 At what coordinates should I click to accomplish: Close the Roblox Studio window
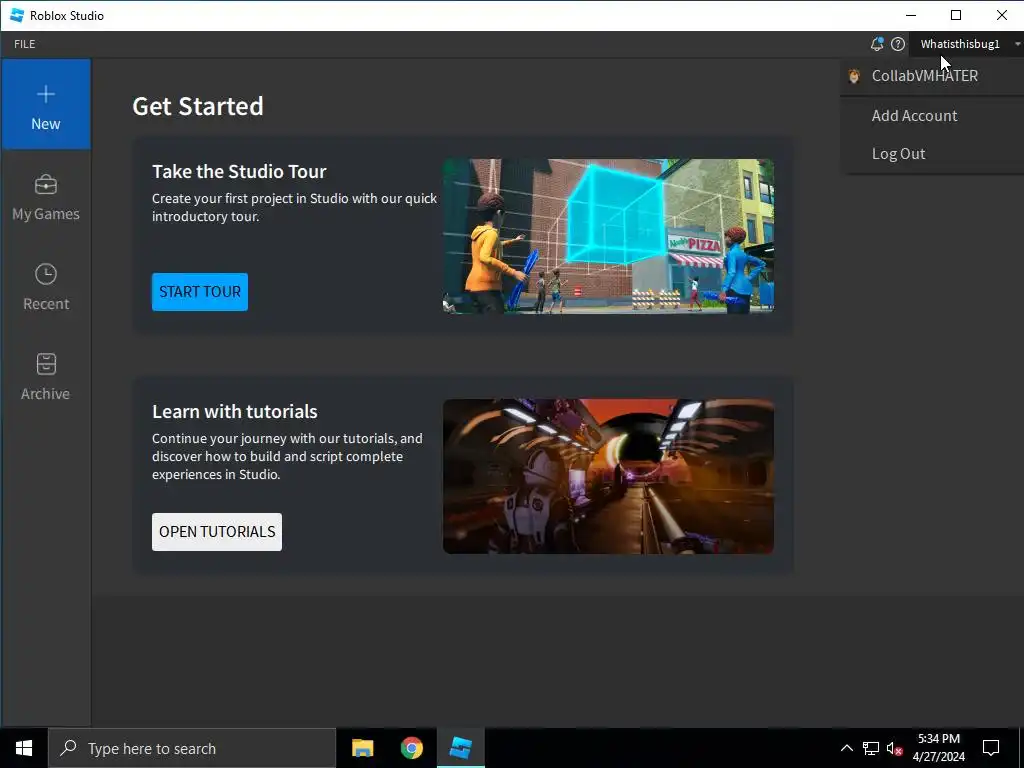pos(1001,15)
